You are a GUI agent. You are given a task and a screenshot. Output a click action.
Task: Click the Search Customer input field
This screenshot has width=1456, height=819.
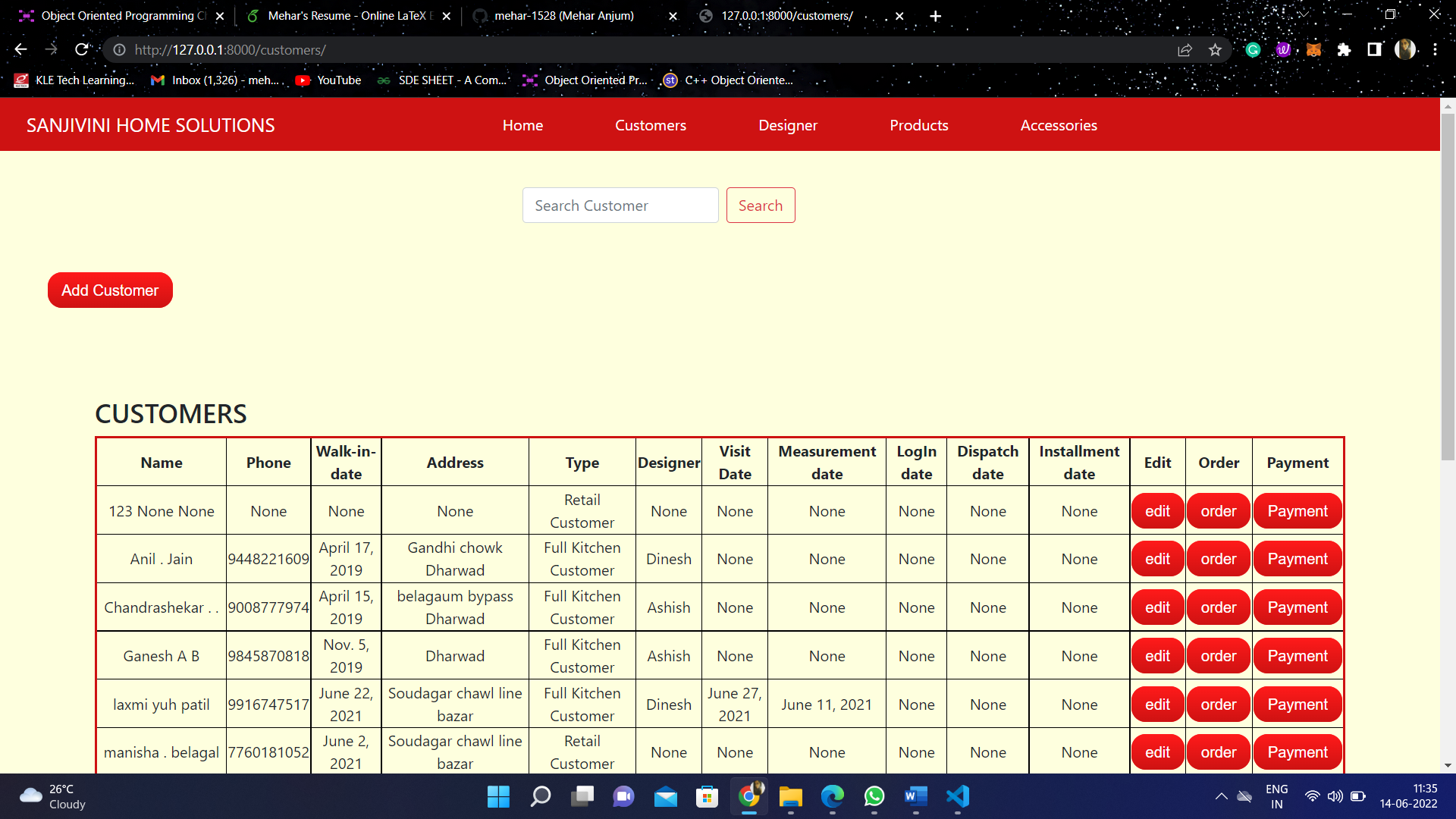[x=620, y=205]
